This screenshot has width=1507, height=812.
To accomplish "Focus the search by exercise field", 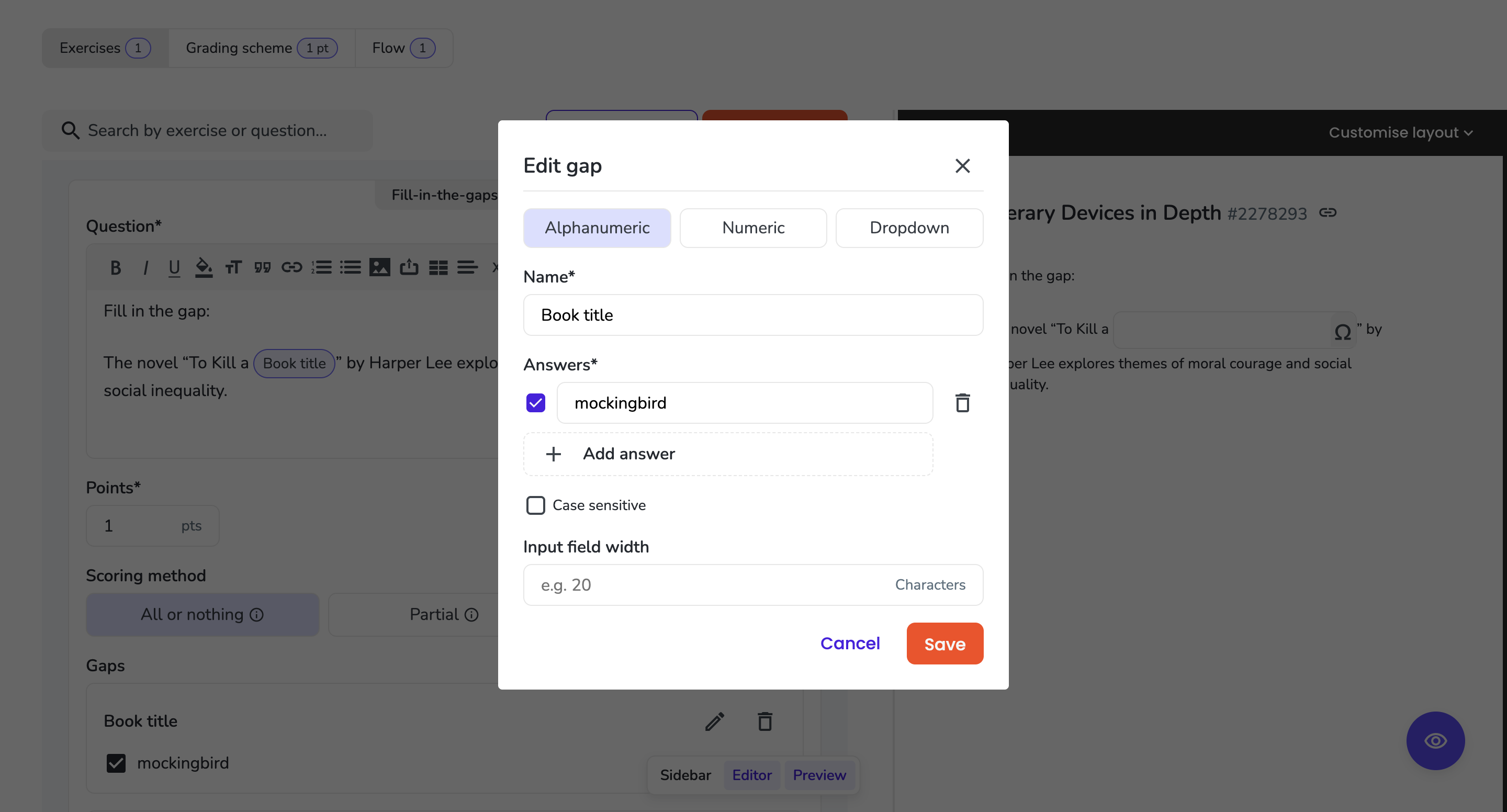I will (x=207, y=130).
